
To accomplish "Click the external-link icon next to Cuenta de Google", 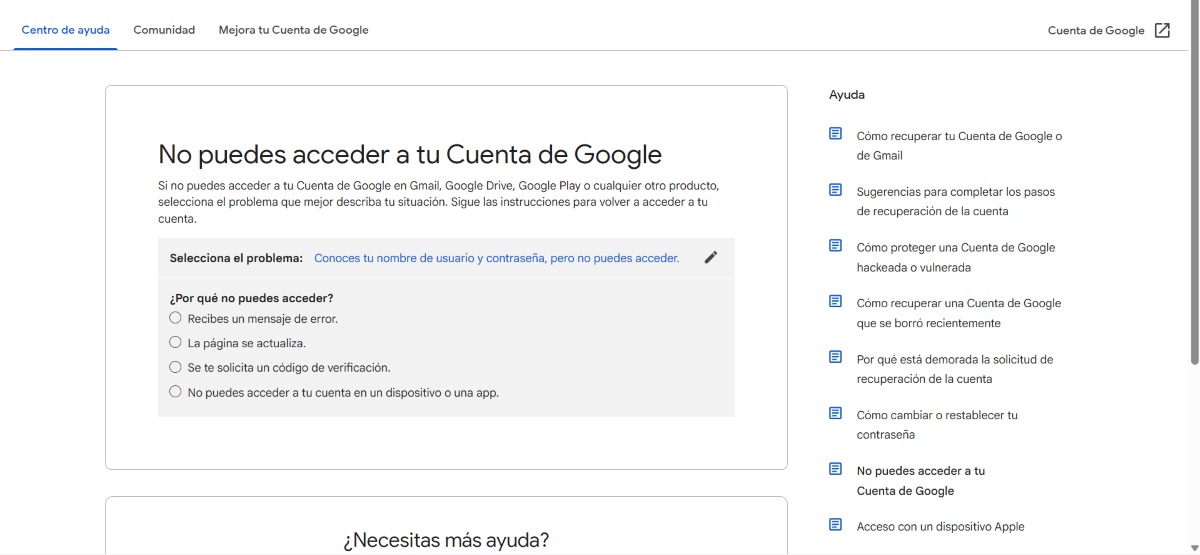I will [1162, 30].
